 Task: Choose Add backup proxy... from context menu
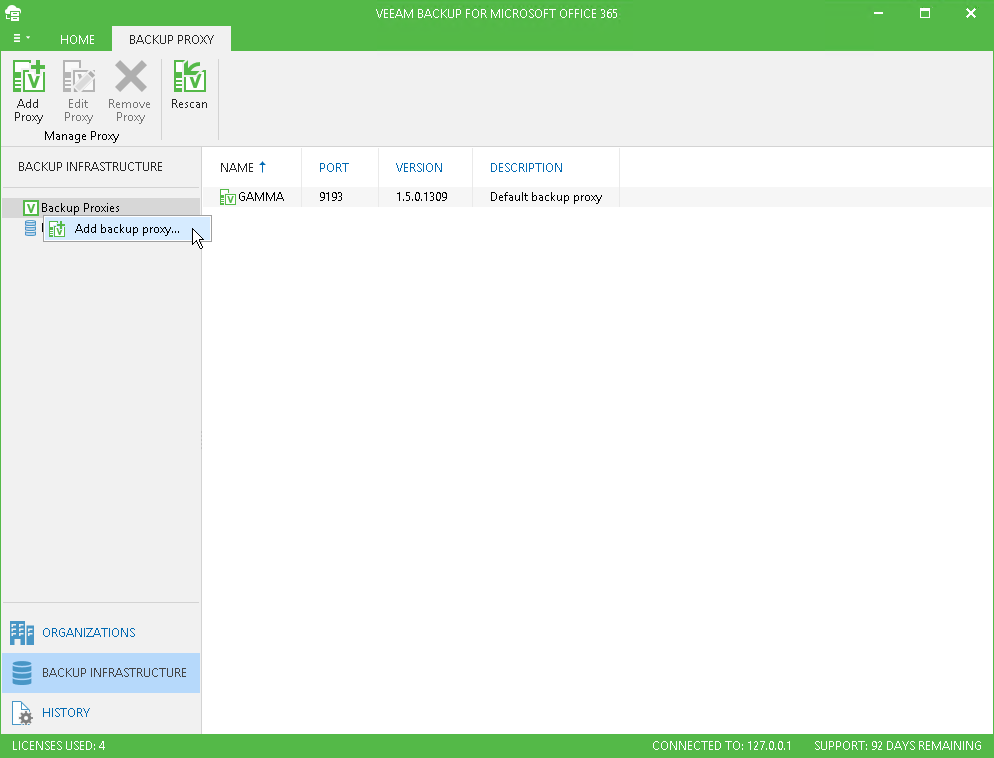tap(127, 229)
